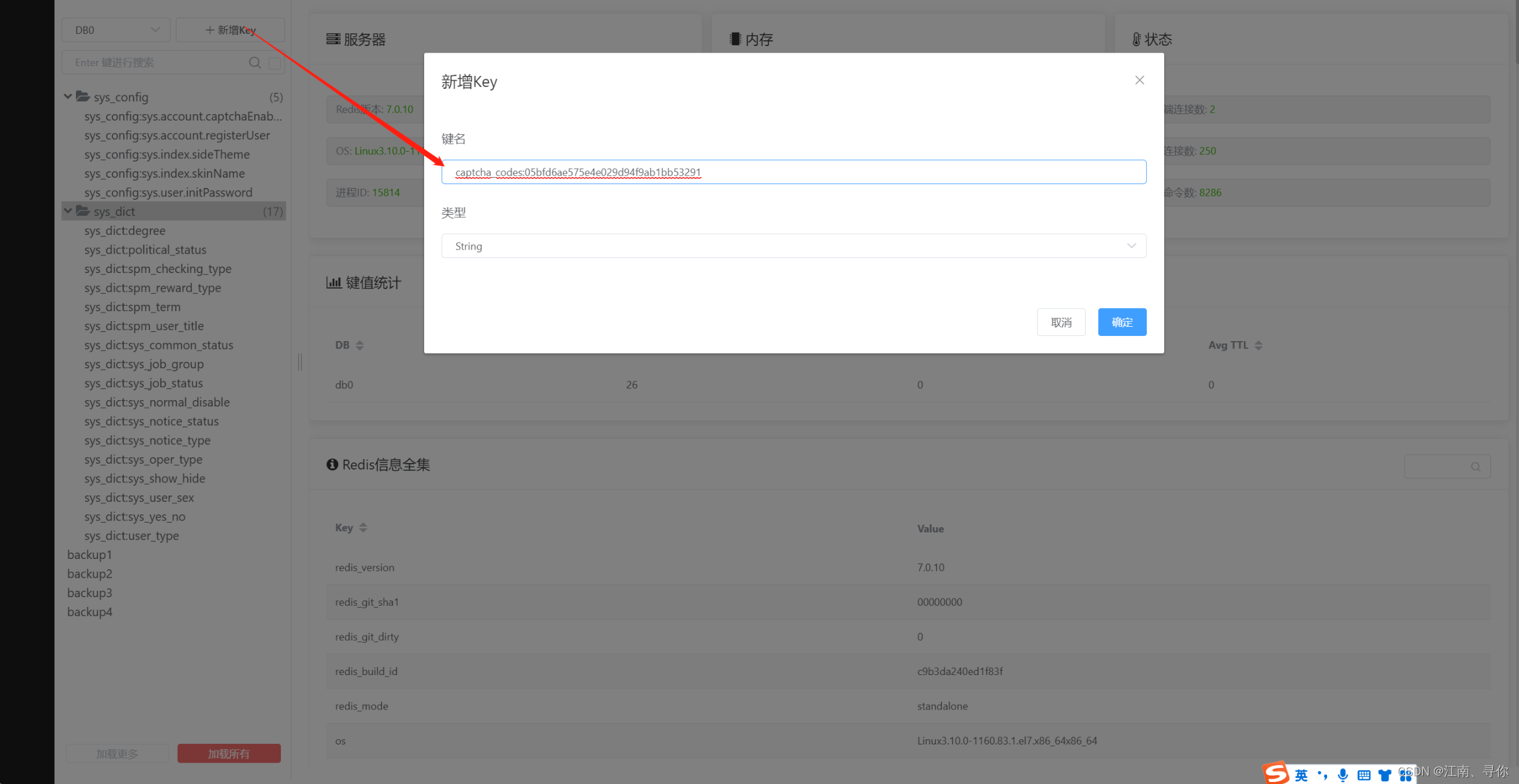Close the 新增Key dialog with the X icon
1519x784 pixels.
pyautogui.click(x=1140, y=80)
